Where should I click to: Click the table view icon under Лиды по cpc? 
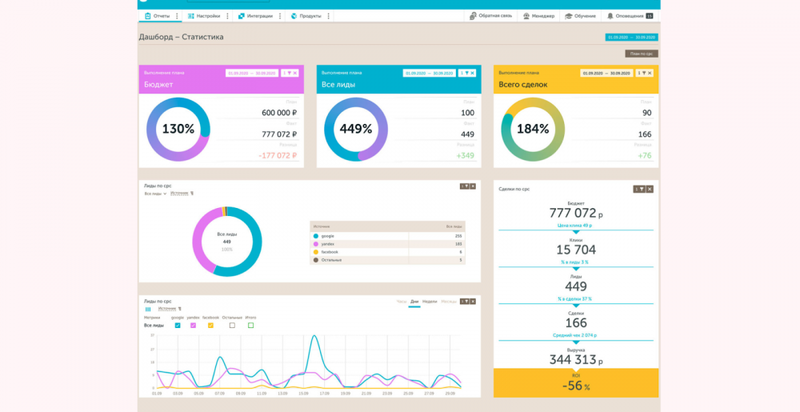point(148,309)
